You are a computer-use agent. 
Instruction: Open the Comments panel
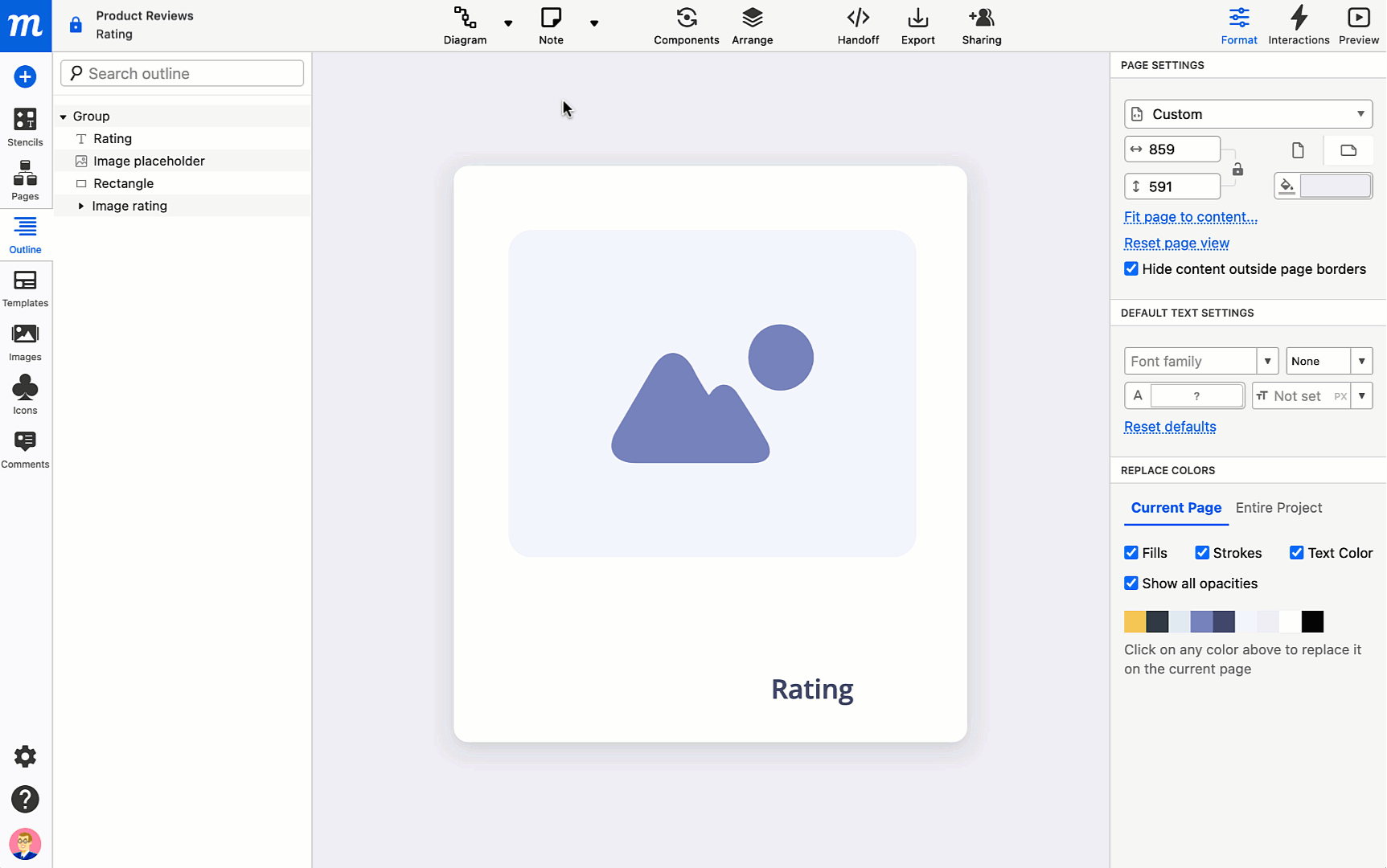click(x=25, y=449)
